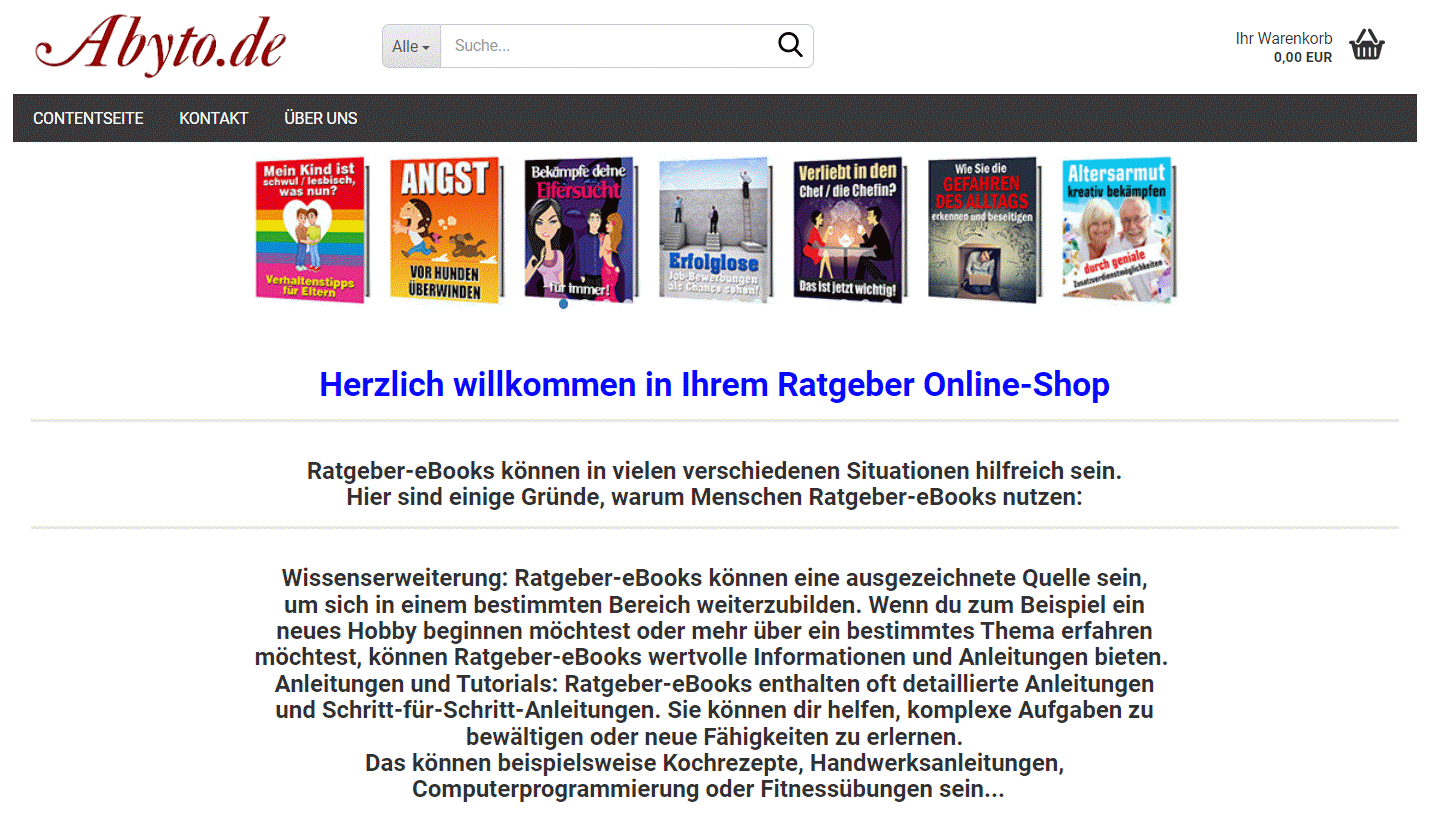1432x817 pixels.
Task: Expand the Alle category dropdown
Action: click(411, 47)
